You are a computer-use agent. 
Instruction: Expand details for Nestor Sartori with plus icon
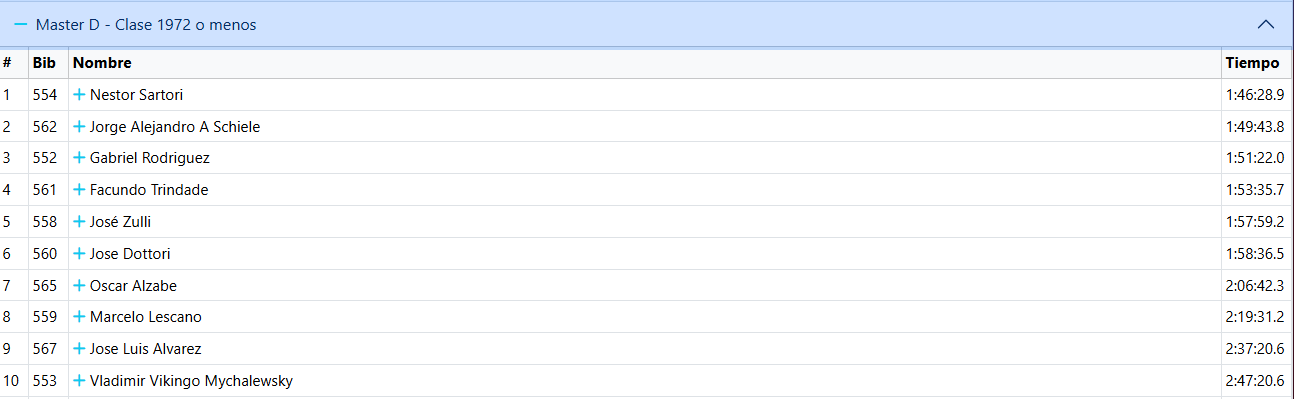tap(79, 95)
